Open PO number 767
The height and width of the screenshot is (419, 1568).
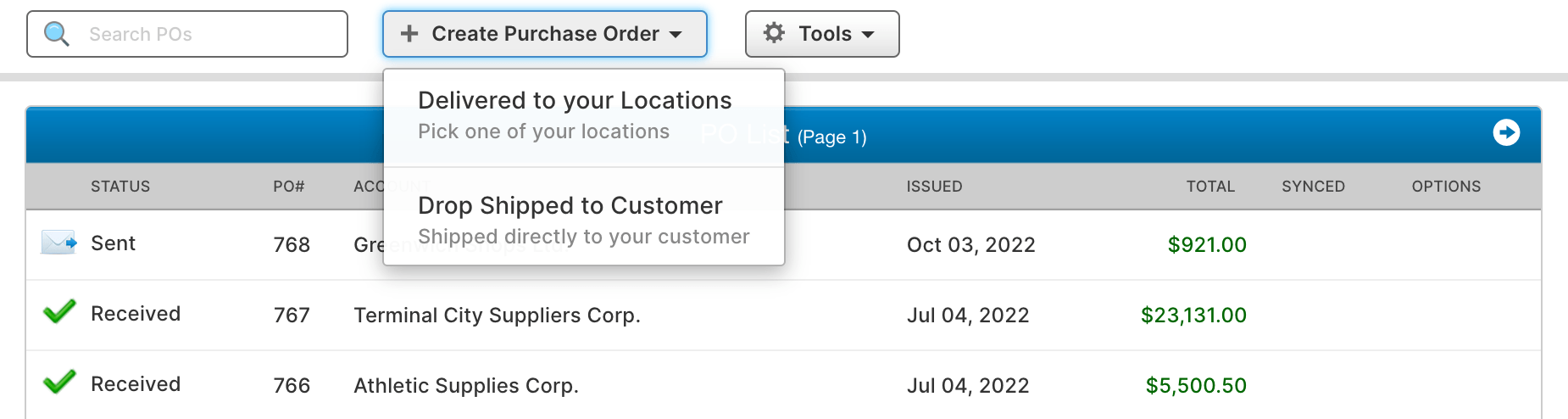292,316
